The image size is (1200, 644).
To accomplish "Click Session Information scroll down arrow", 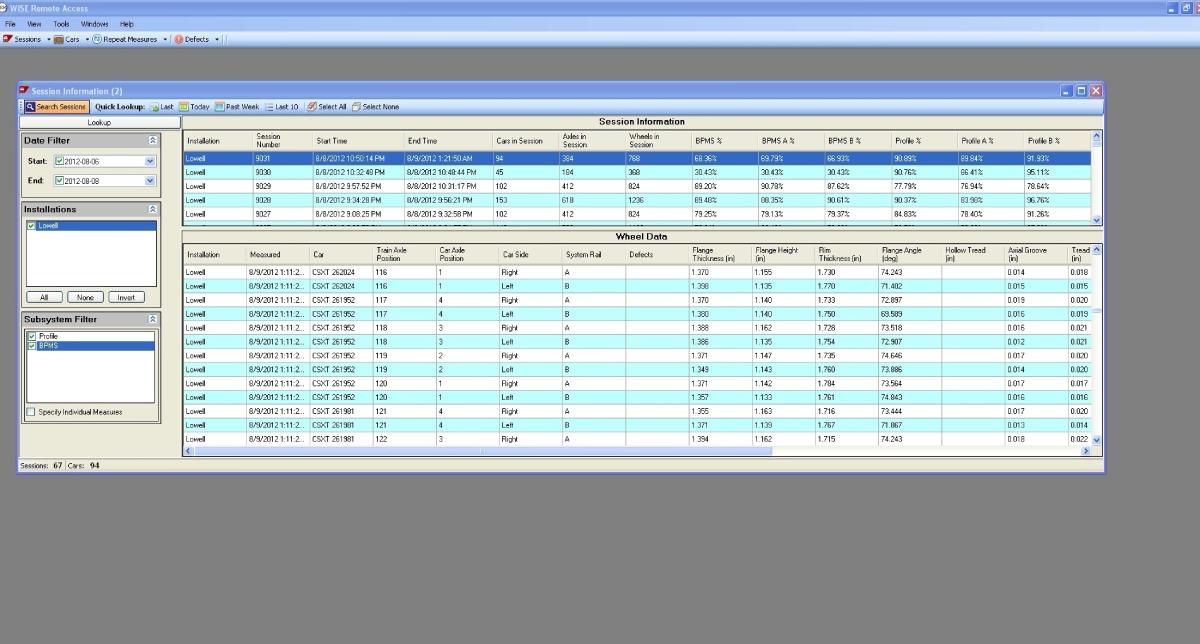I will [1096, 220].
